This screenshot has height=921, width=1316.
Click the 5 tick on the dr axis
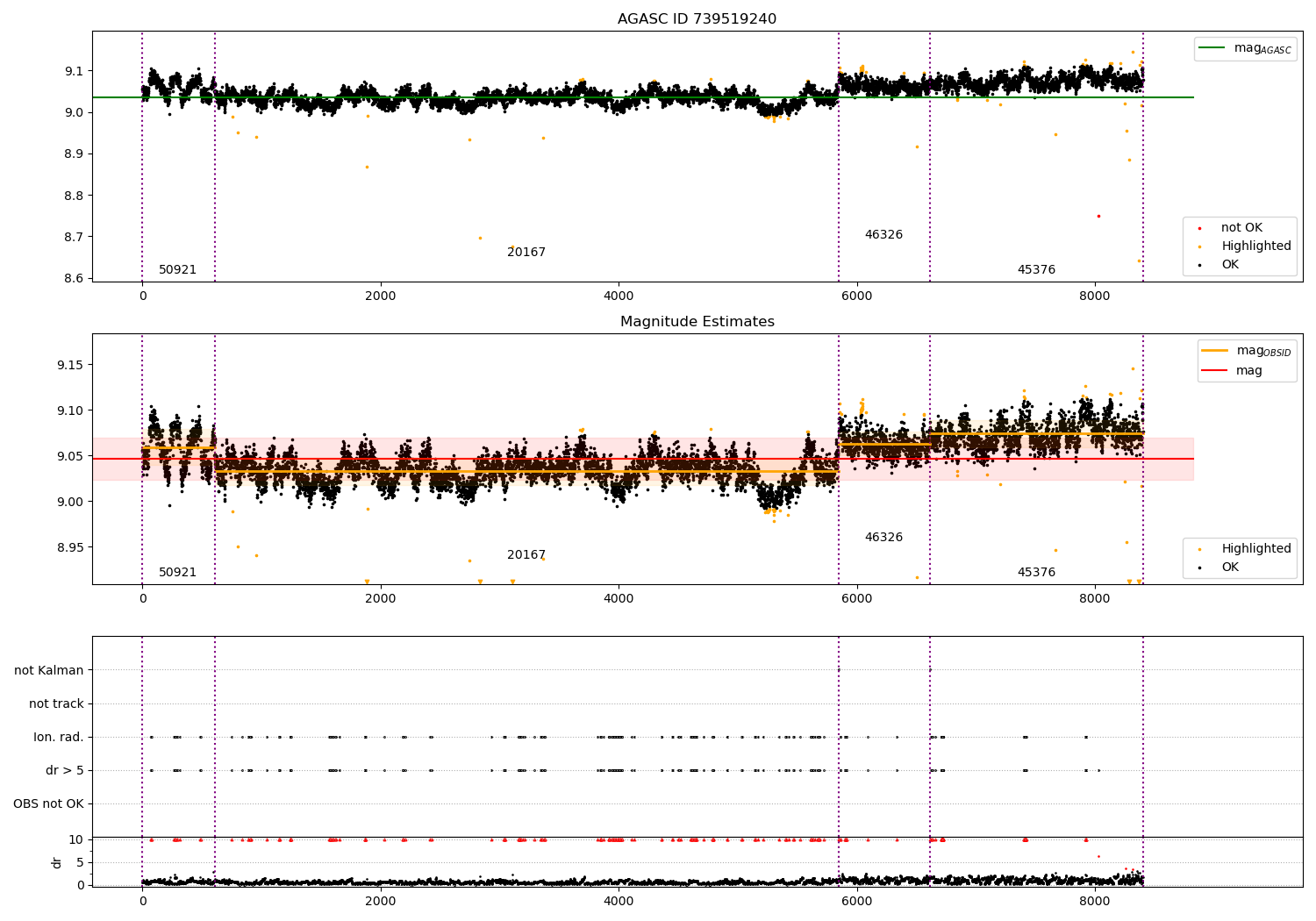tap(80, 863)
